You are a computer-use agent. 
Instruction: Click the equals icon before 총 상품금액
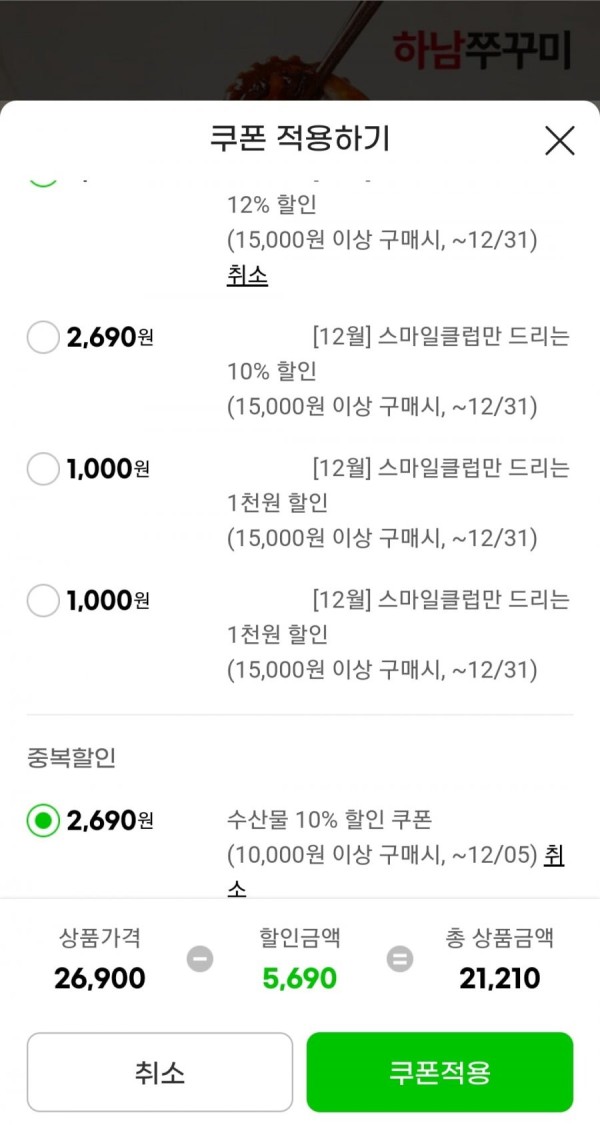[400, 959]
